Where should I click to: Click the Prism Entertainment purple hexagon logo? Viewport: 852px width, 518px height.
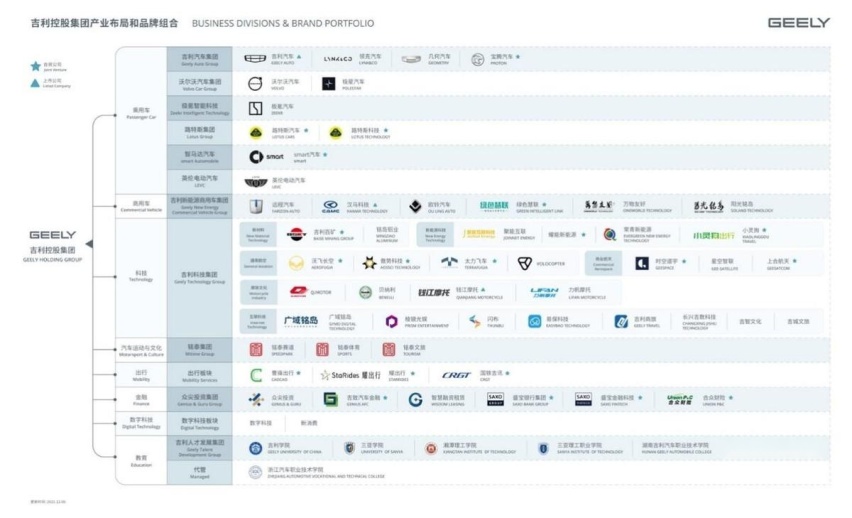point(391,321)
